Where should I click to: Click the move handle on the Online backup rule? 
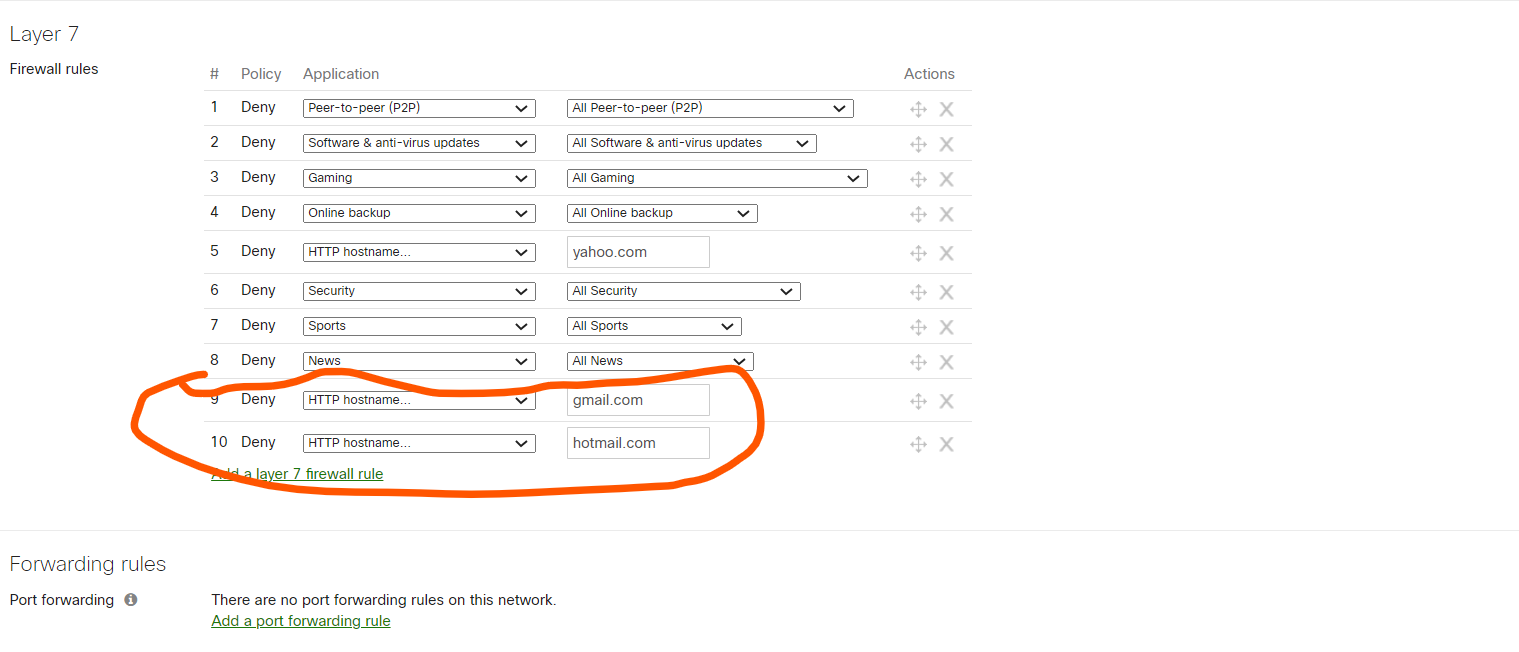coord(918,213)
